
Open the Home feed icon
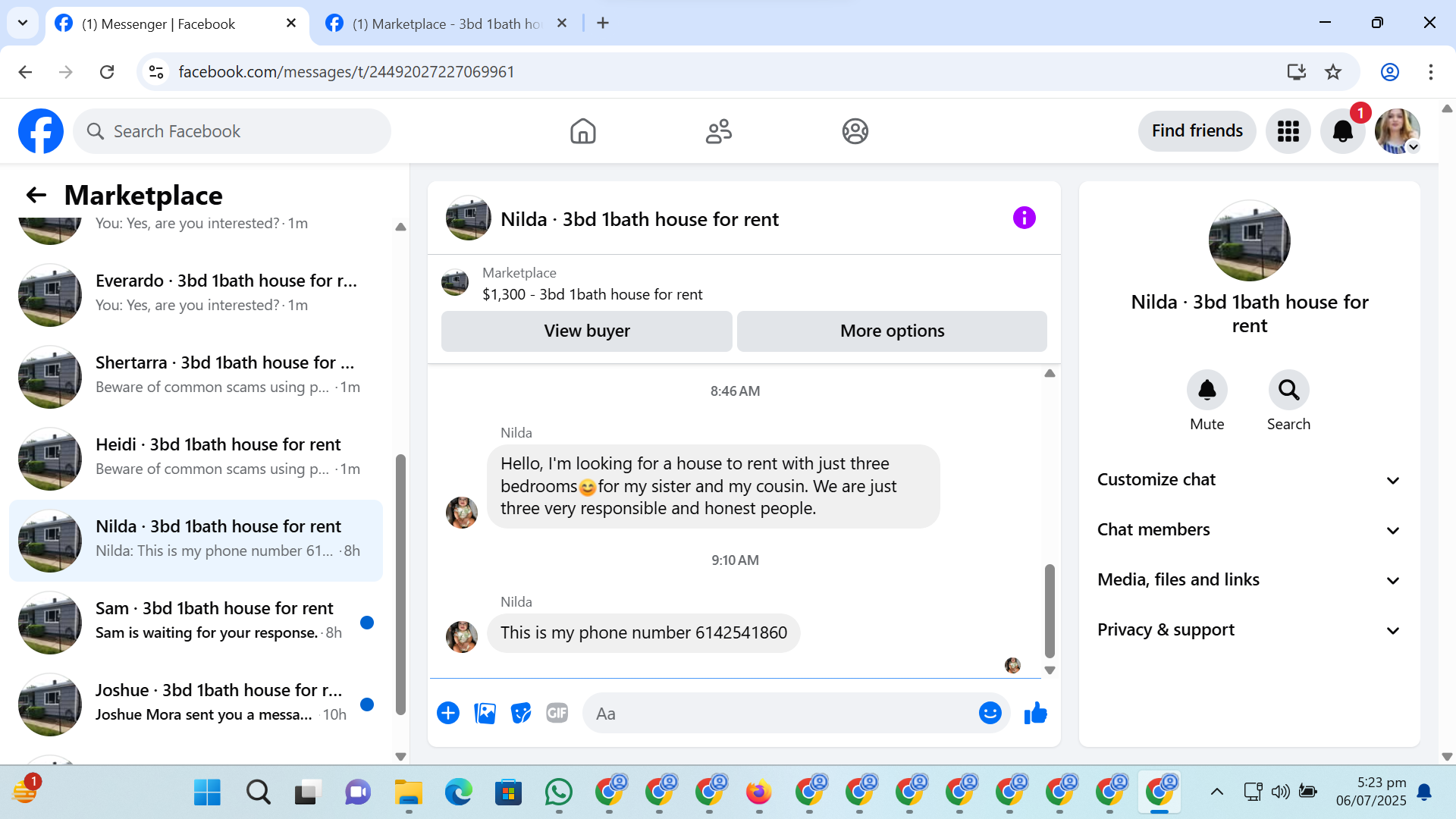tap(582, 131)
